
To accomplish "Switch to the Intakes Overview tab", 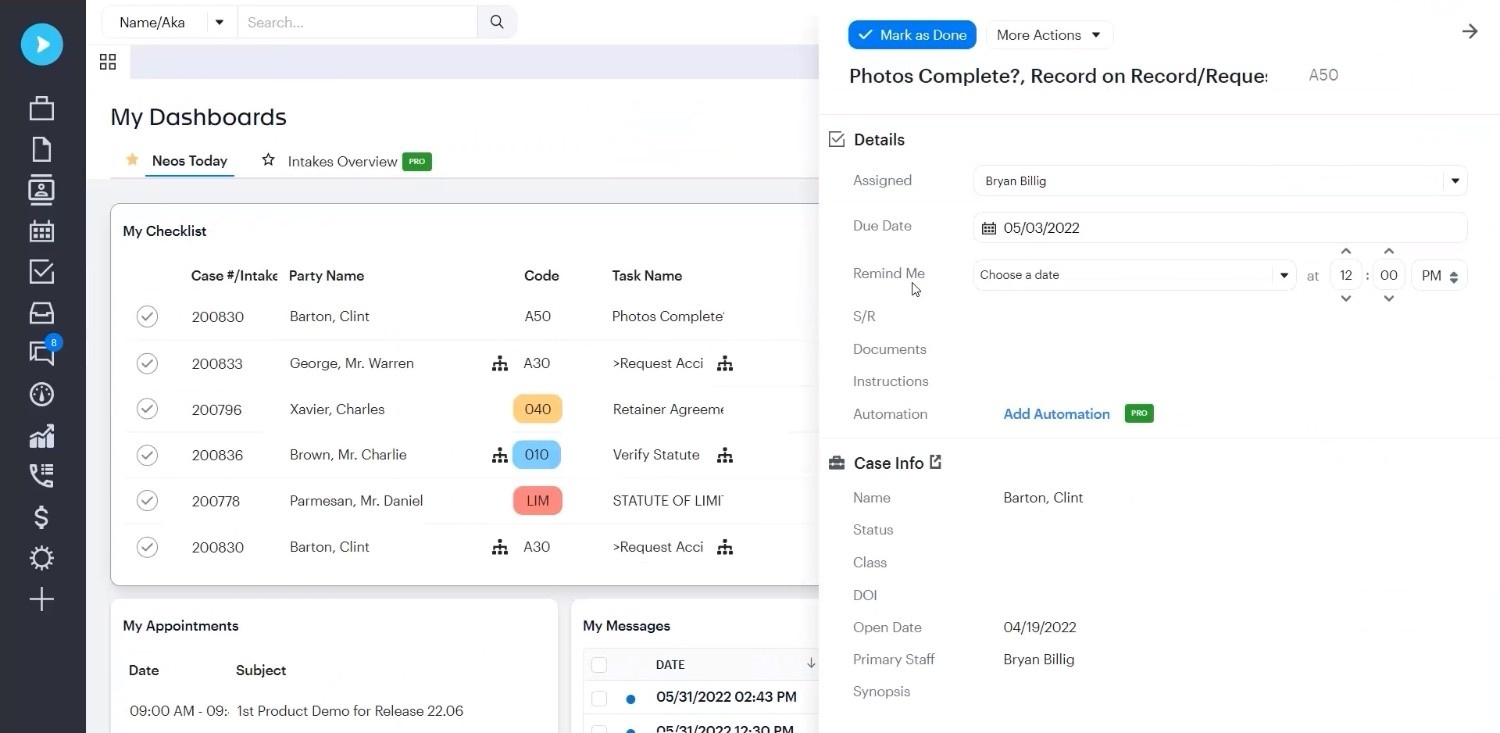I will point(342,161).
